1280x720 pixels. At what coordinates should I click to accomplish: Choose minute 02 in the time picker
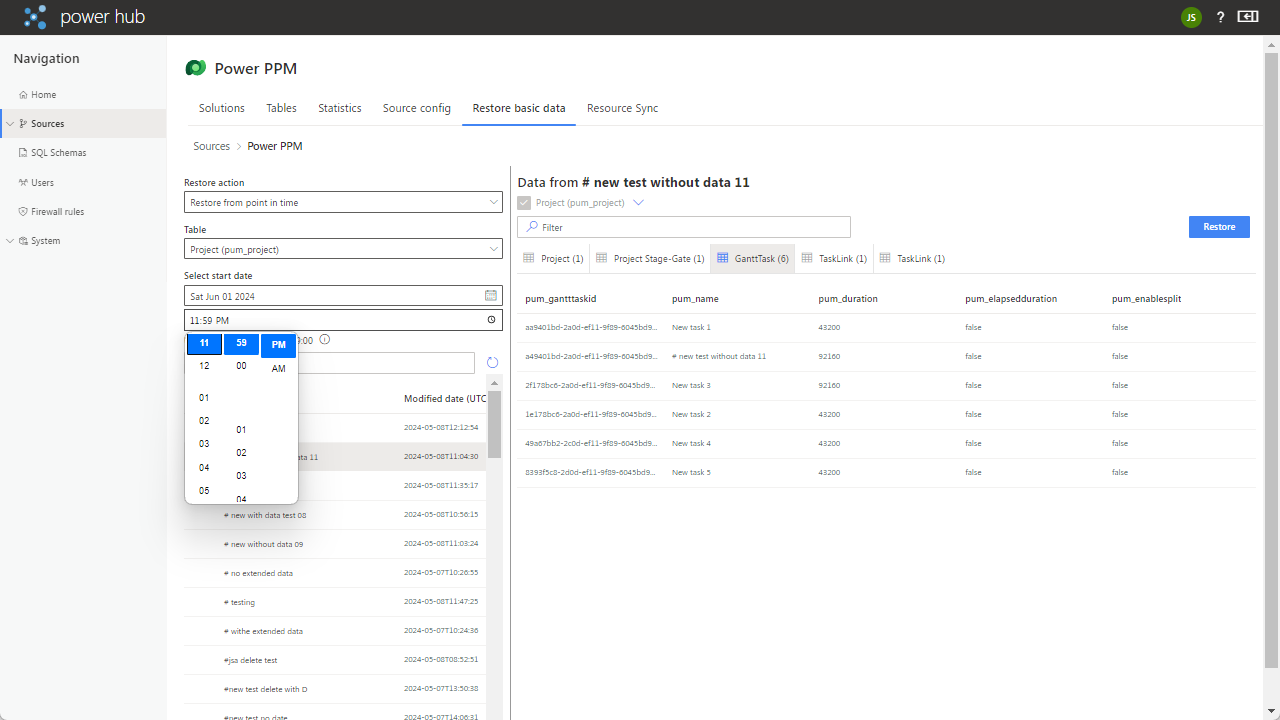241,453
